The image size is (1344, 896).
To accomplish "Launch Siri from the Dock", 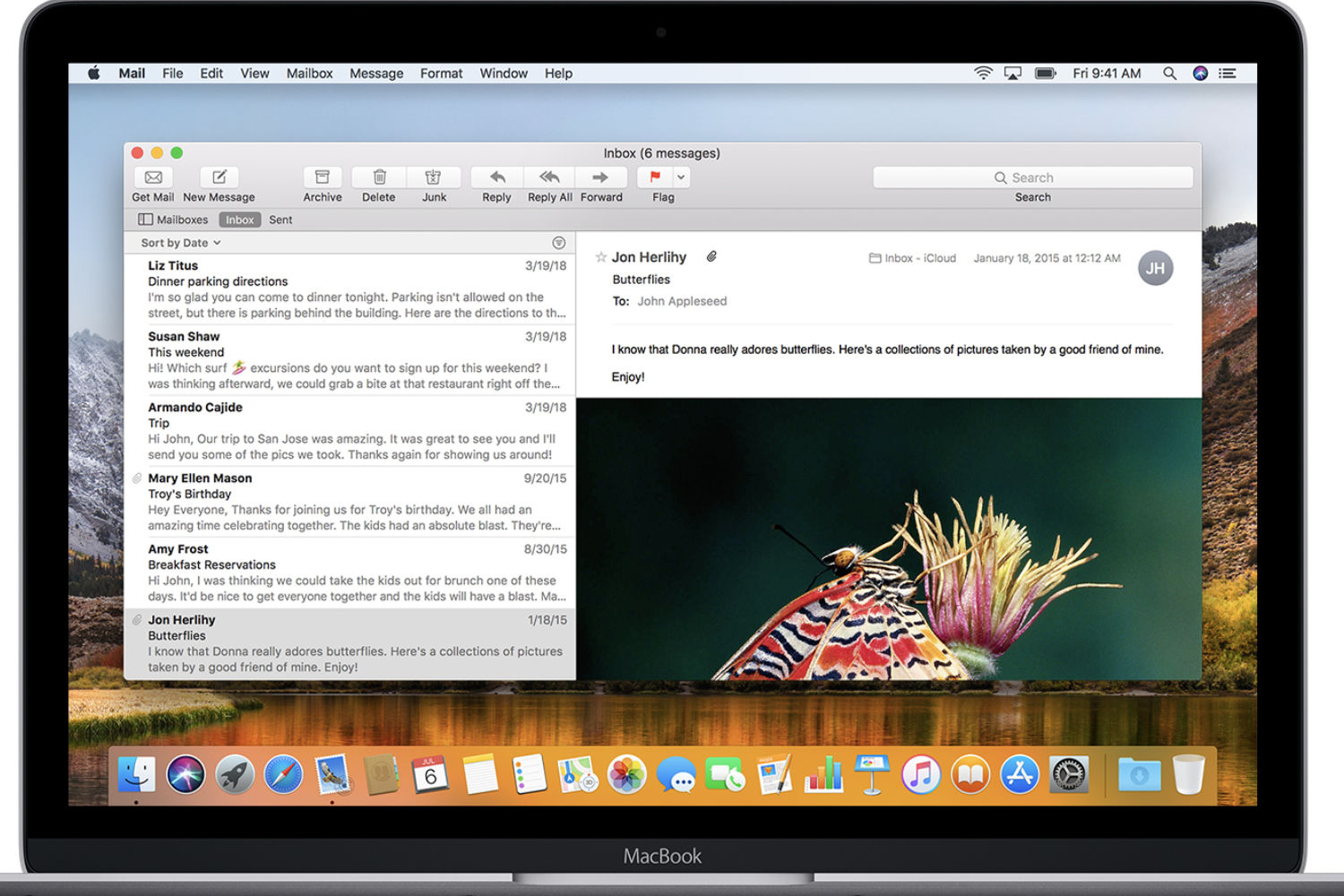I will coord(185,774).
